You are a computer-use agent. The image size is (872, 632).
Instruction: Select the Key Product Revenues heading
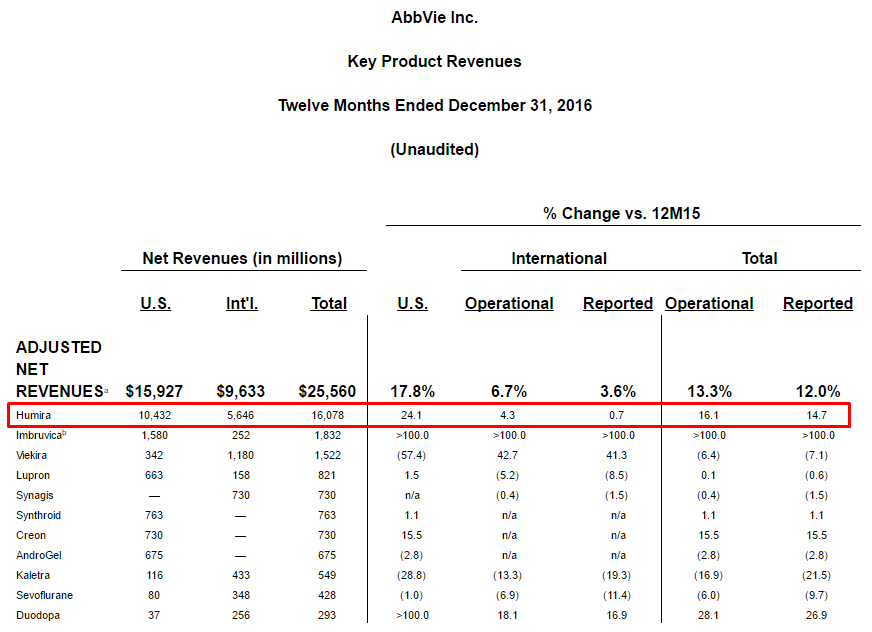[434, 61]
